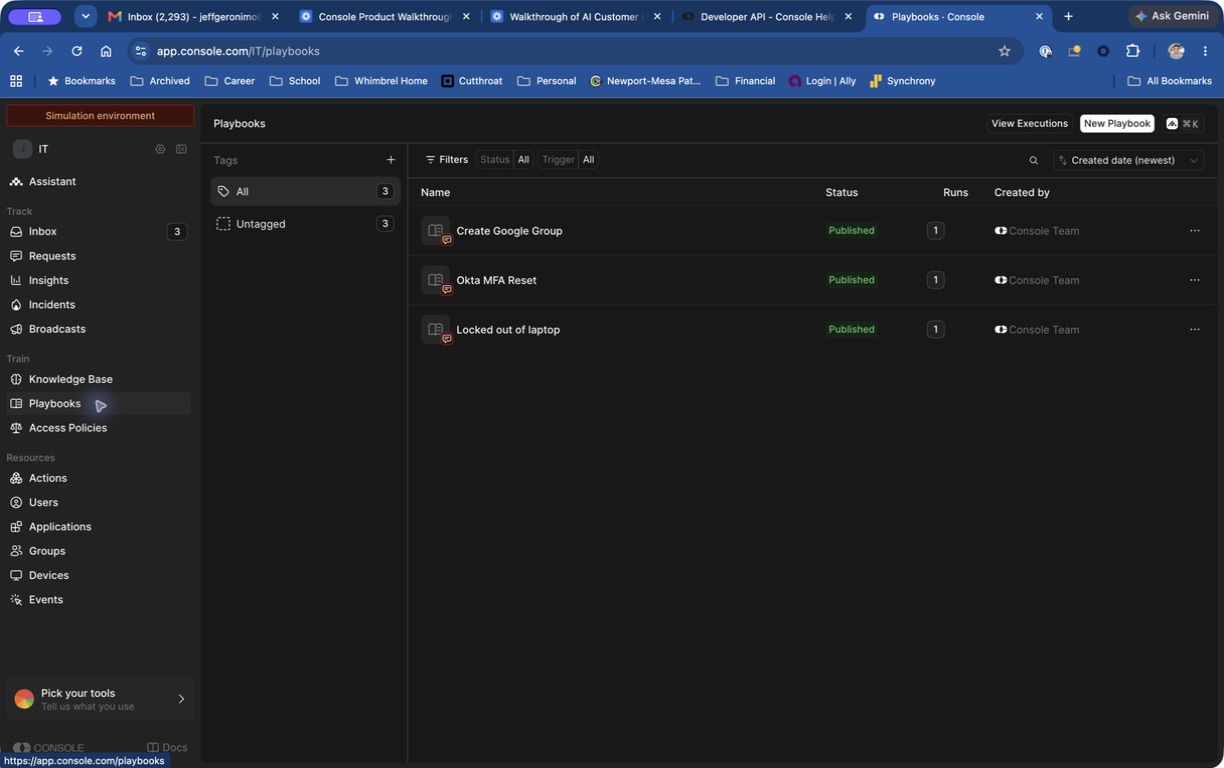Click the Okta MFA Reset playbook icon
Image resolution: width=1224 pixels, height=768 pixels.
(435, 280)
